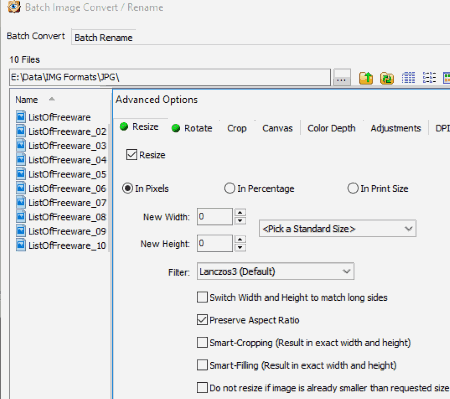The height and width of the screenshot is (399, 450).
Task: Click the New Height input field
Action: click(215, 243)
